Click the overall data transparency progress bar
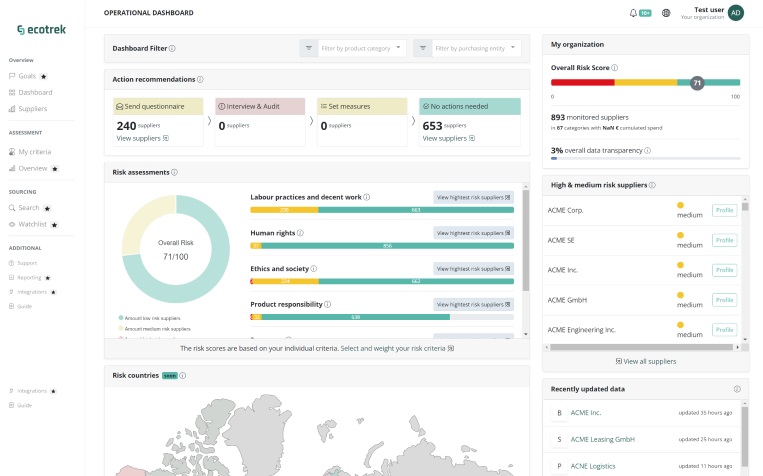 (x=645, y=158)
